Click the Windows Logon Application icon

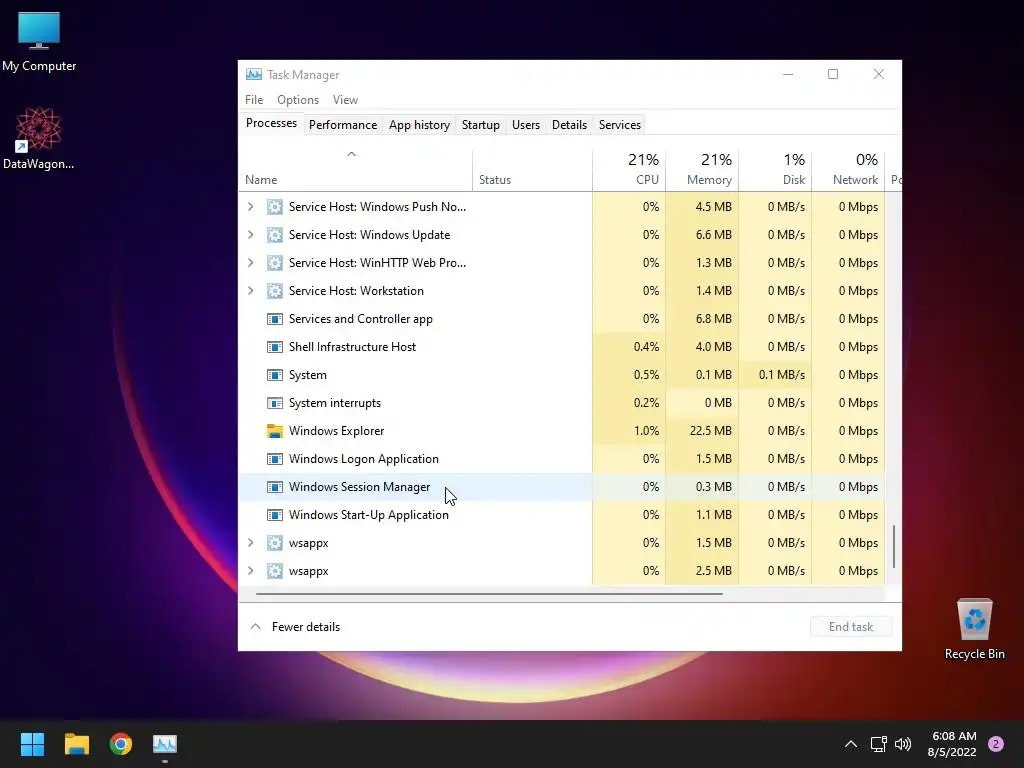[275, 459]
